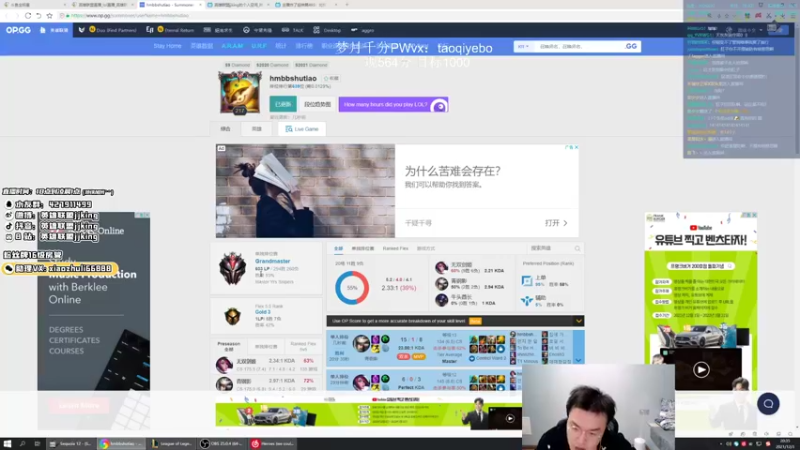Switch to the League of Legends taskbar item
800x450 pixels.
pos(172,444)
